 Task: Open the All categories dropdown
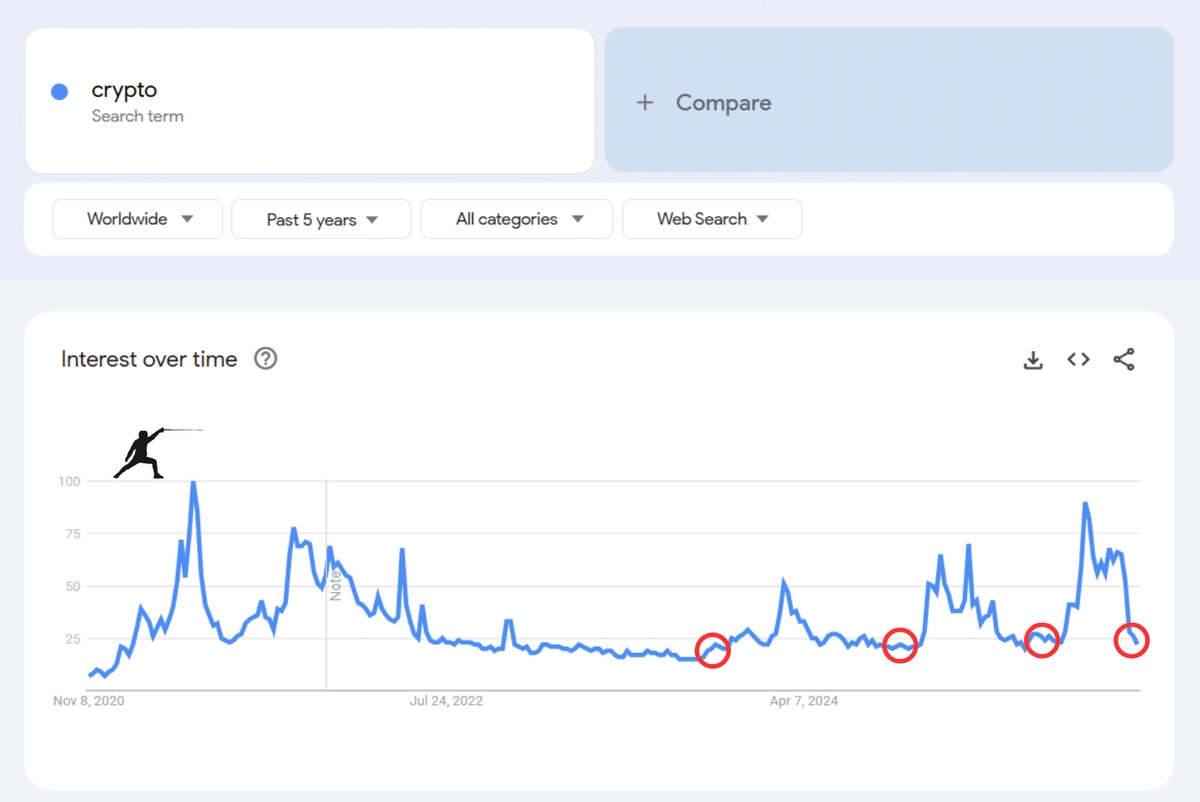point(517,219)
